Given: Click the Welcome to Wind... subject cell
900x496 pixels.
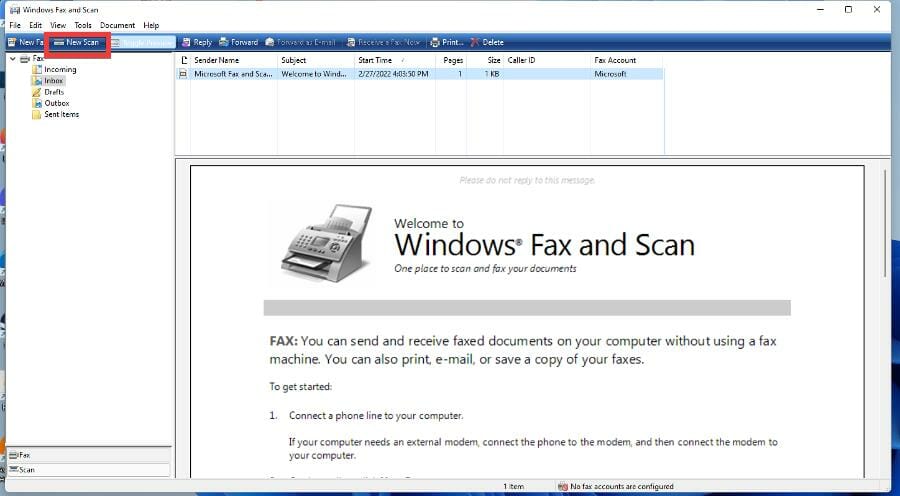Looking at the screenshot, I should pyautogui.click(x=314, y=74).
